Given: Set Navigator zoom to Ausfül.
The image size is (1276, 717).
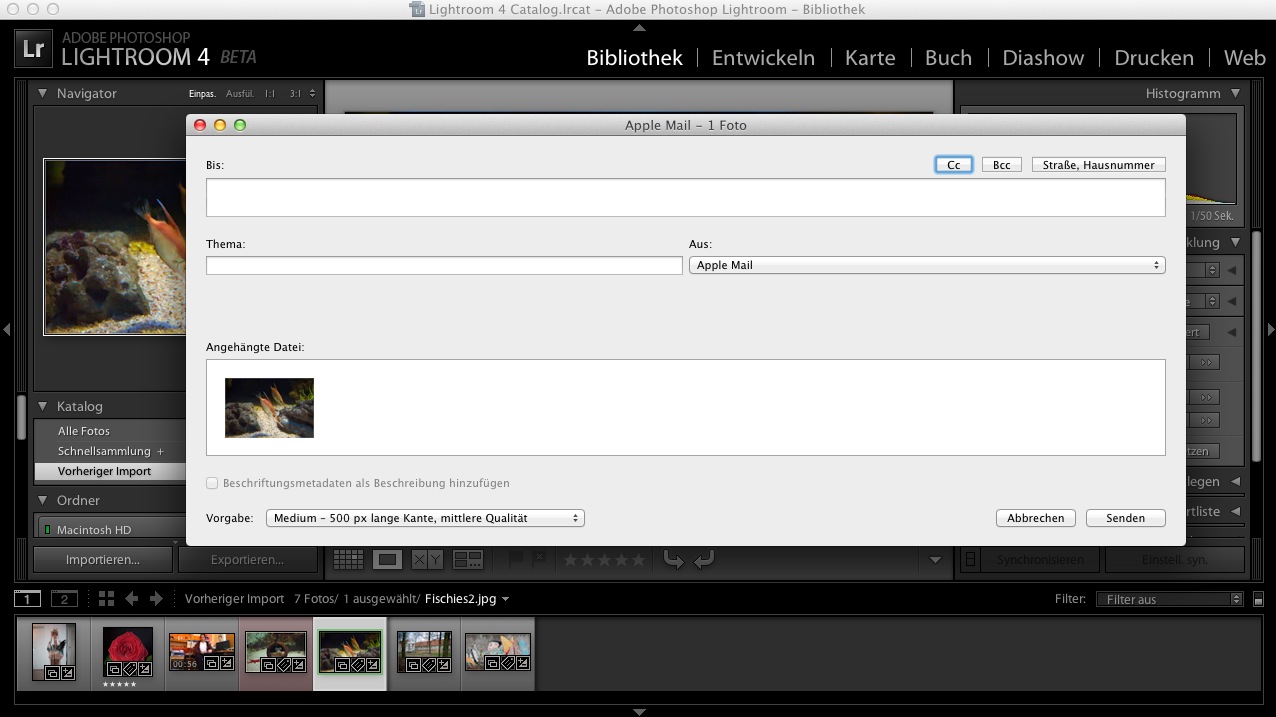Looking at the screenshot, I should (240, 94).
